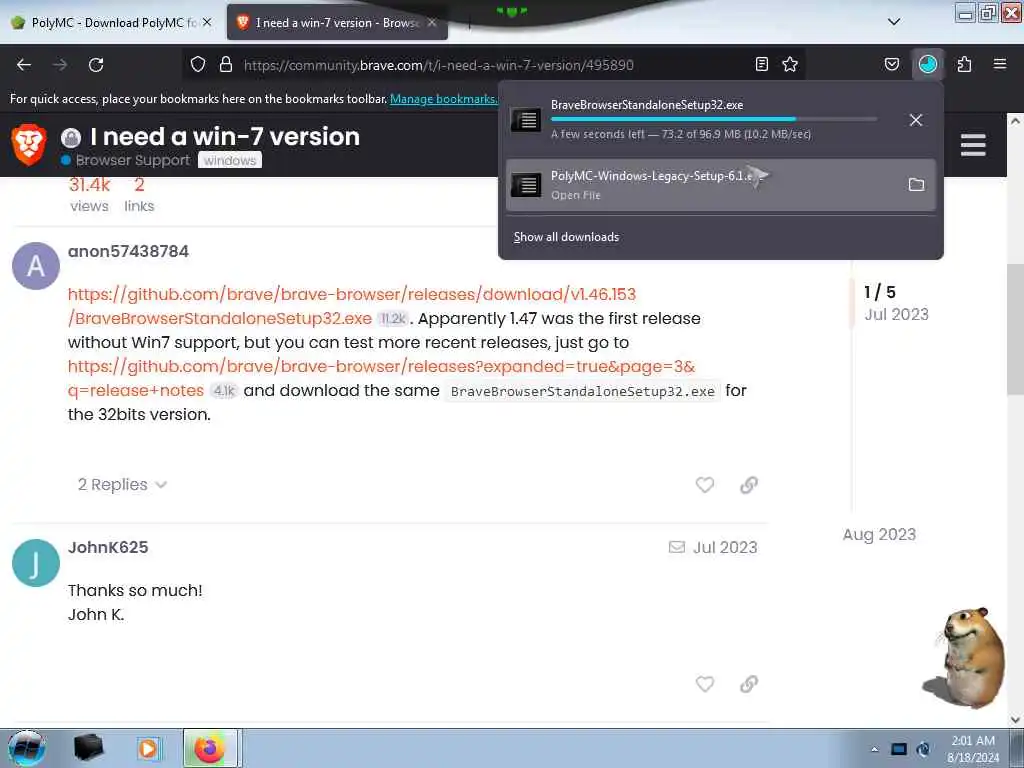Expand the 2 Replies dropdown
The height and width of the screenshot is (768, 1024).
(122, 485)
